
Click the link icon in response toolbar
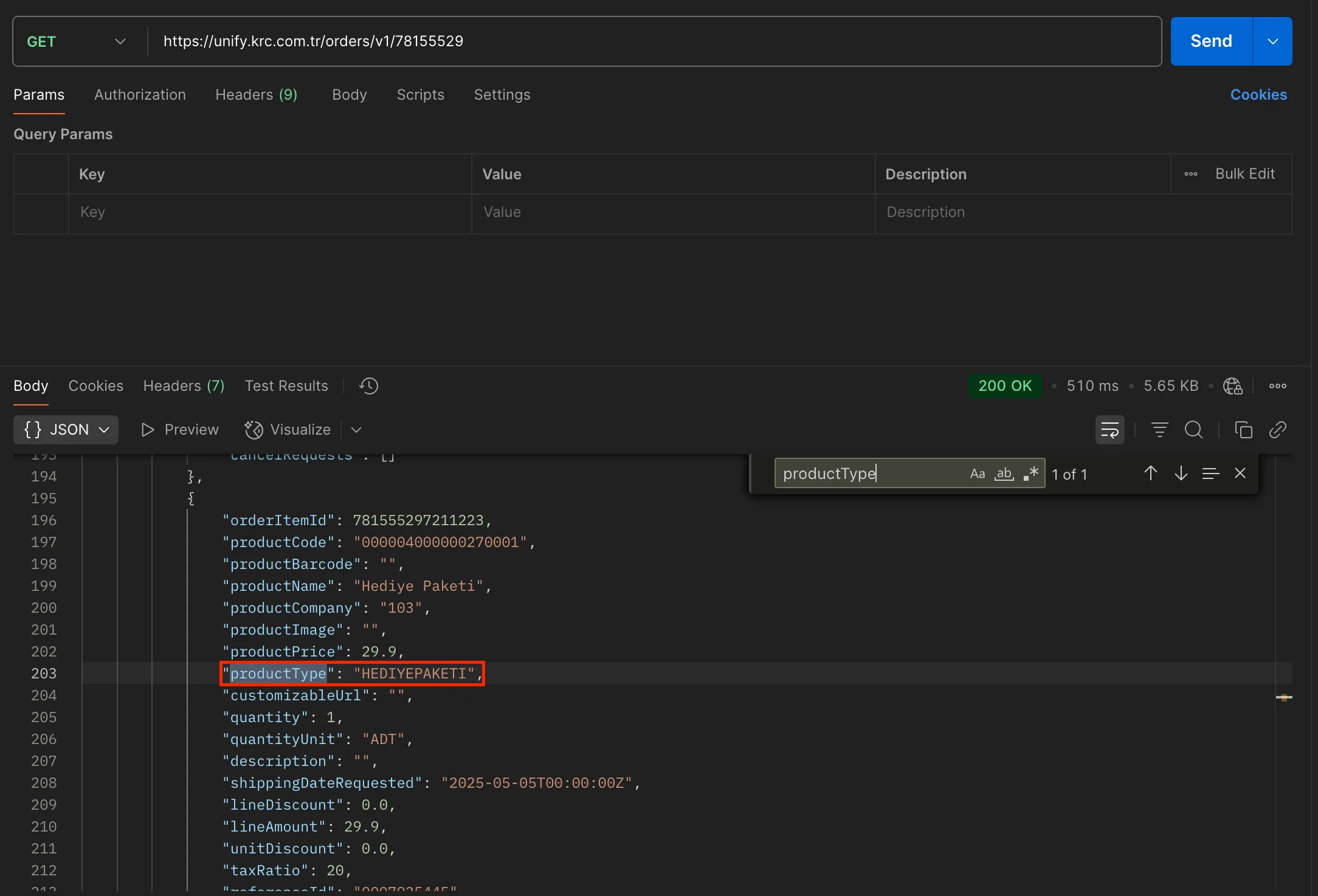(1277, 430)
